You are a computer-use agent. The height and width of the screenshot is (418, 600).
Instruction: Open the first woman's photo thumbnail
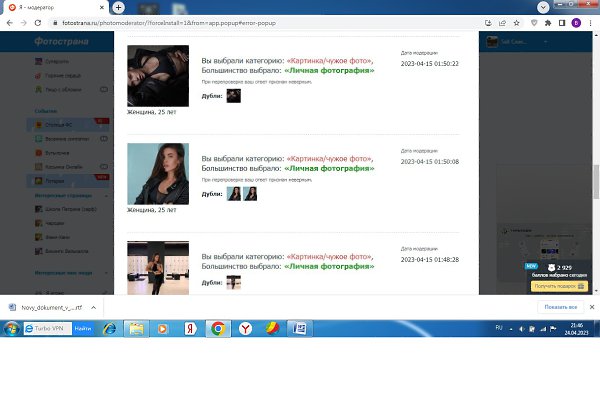pyautogui.click(x=157, y=76)
